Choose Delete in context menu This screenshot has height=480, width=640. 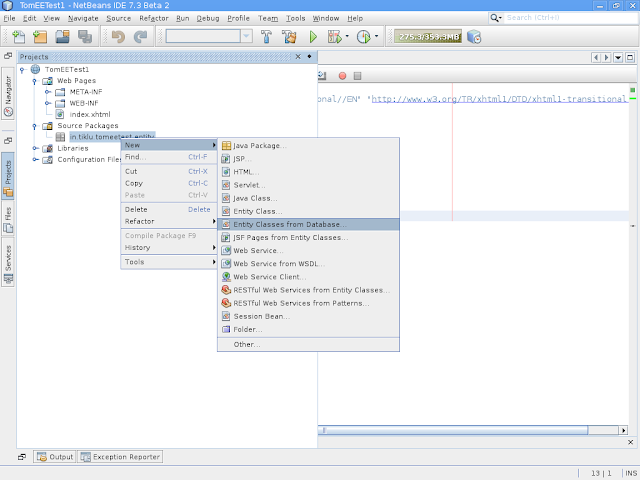point(169,209)
